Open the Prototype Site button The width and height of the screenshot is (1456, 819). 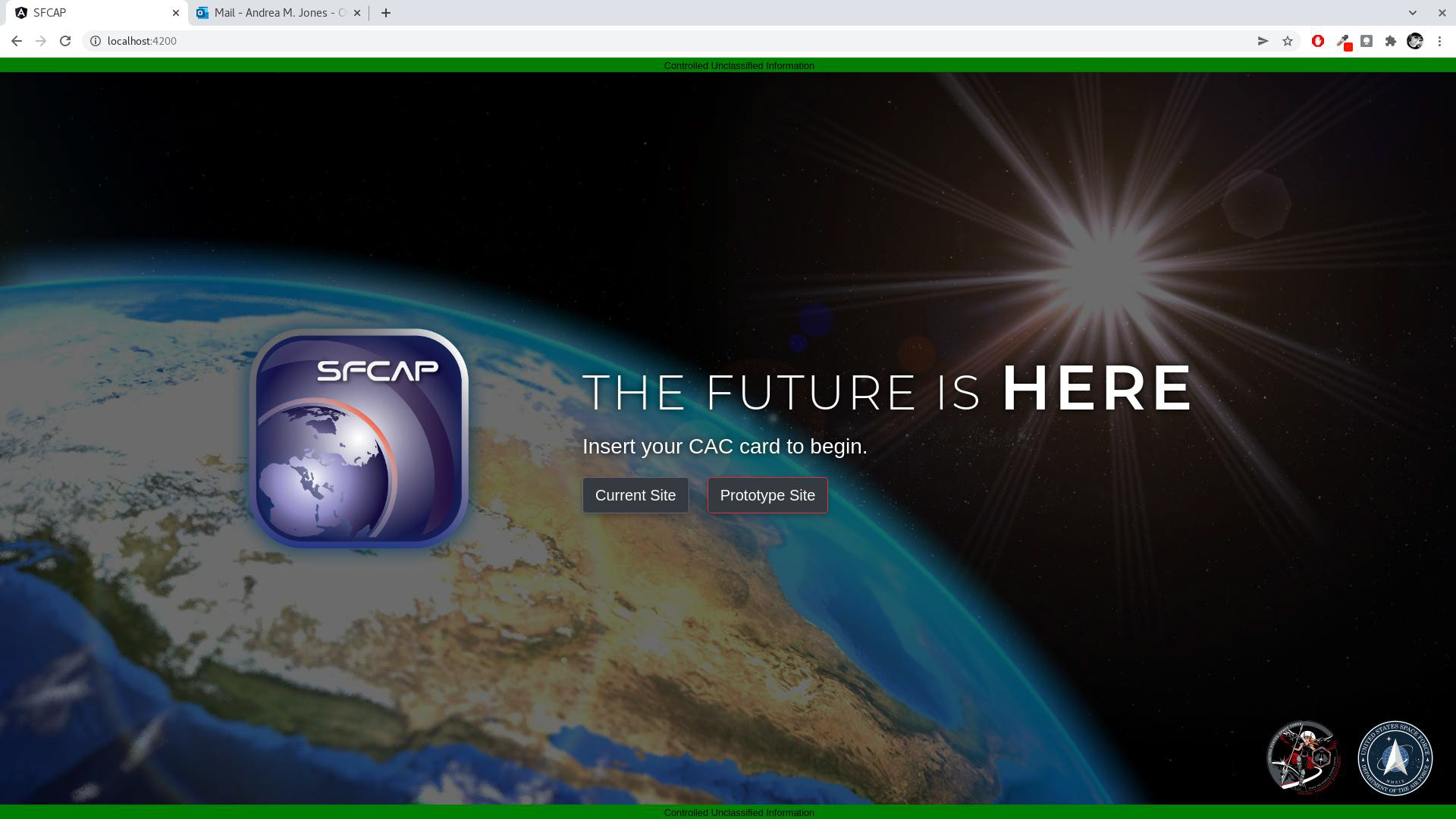pos(767,495)
